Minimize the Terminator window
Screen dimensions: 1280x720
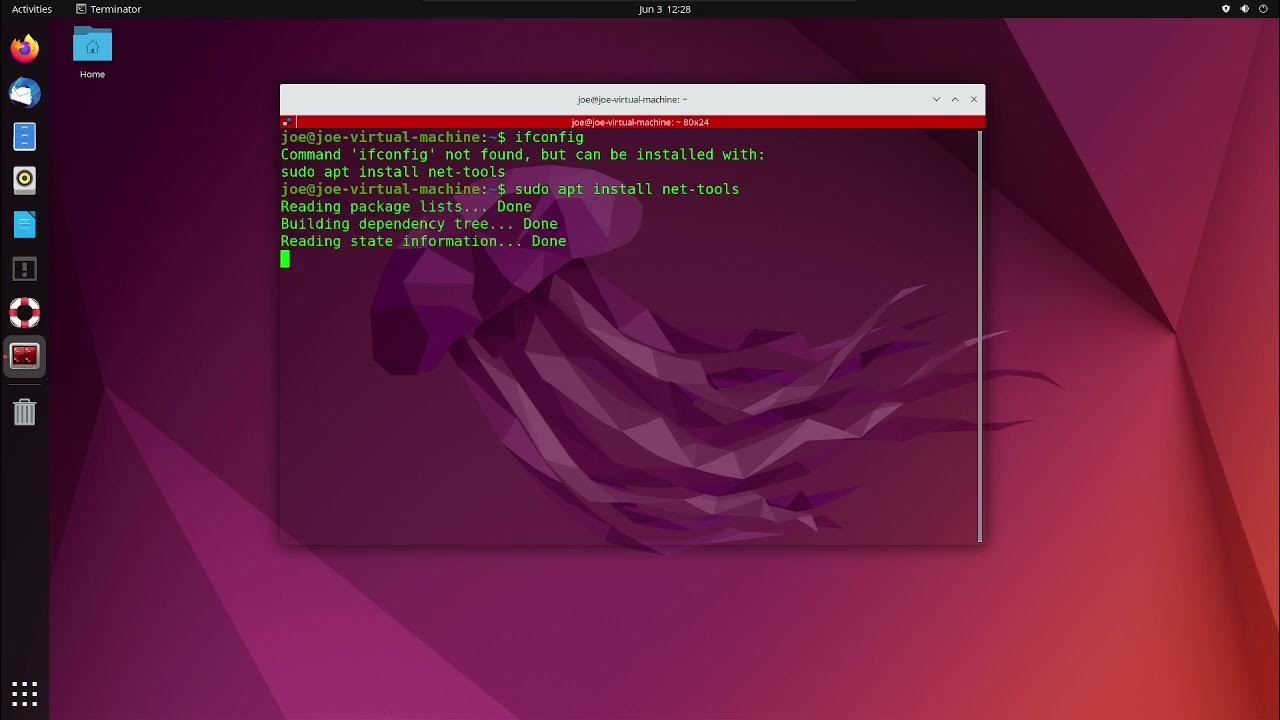pyautogui.click(x=936, y=99)
